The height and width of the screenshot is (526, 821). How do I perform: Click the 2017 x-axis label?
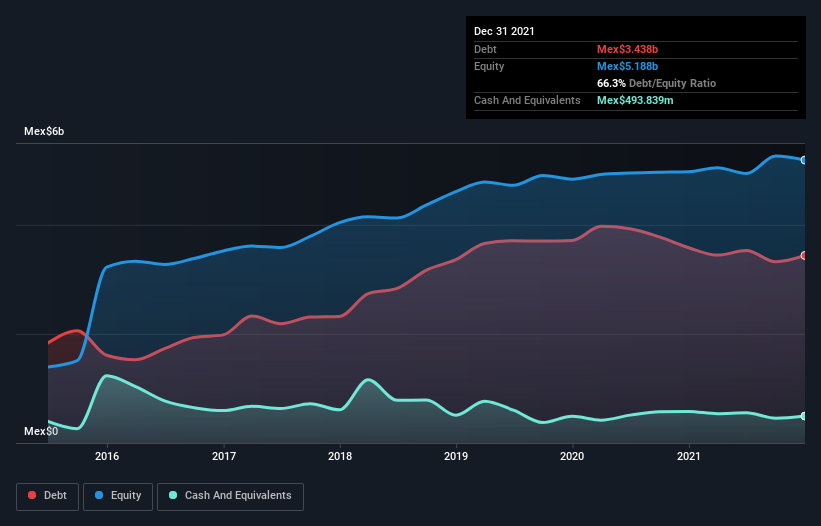coord(224,456)
